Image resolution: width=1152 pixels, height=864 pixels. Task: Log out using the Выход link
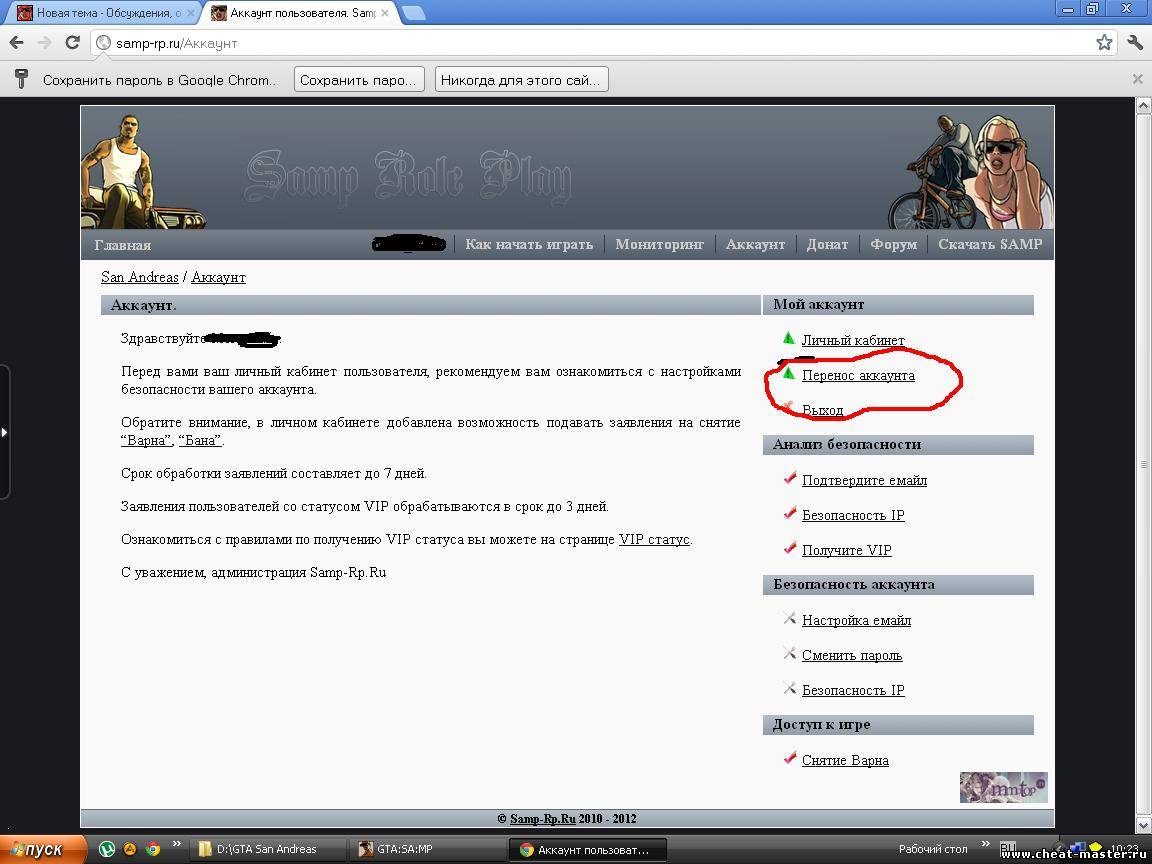822,410
